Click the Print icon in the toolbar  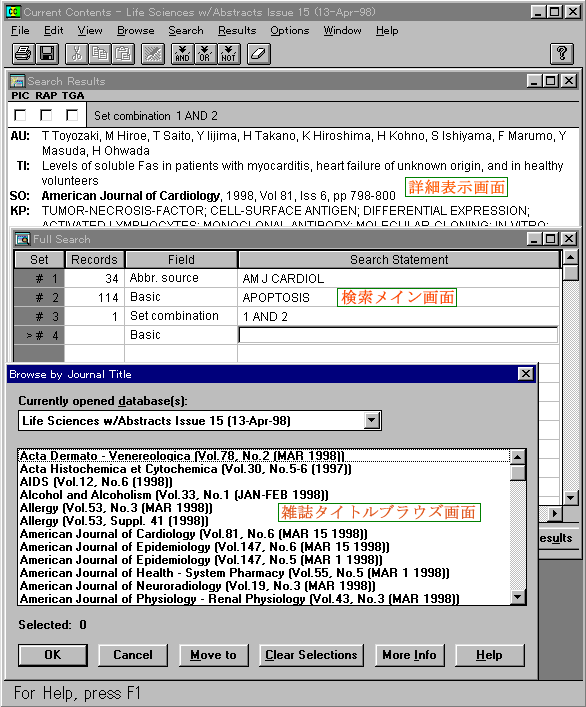coord(23,54)
